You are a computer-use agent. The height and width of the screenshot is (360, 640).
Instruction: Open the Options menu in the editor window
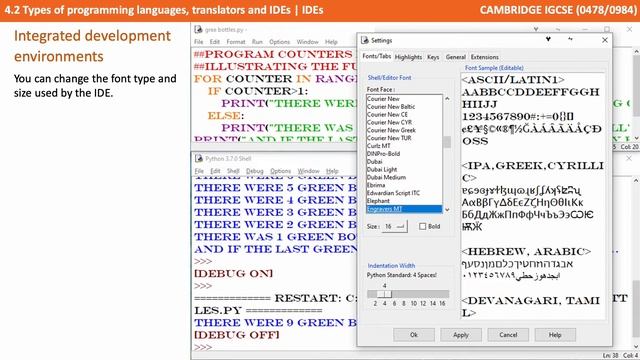pos(280,42)
